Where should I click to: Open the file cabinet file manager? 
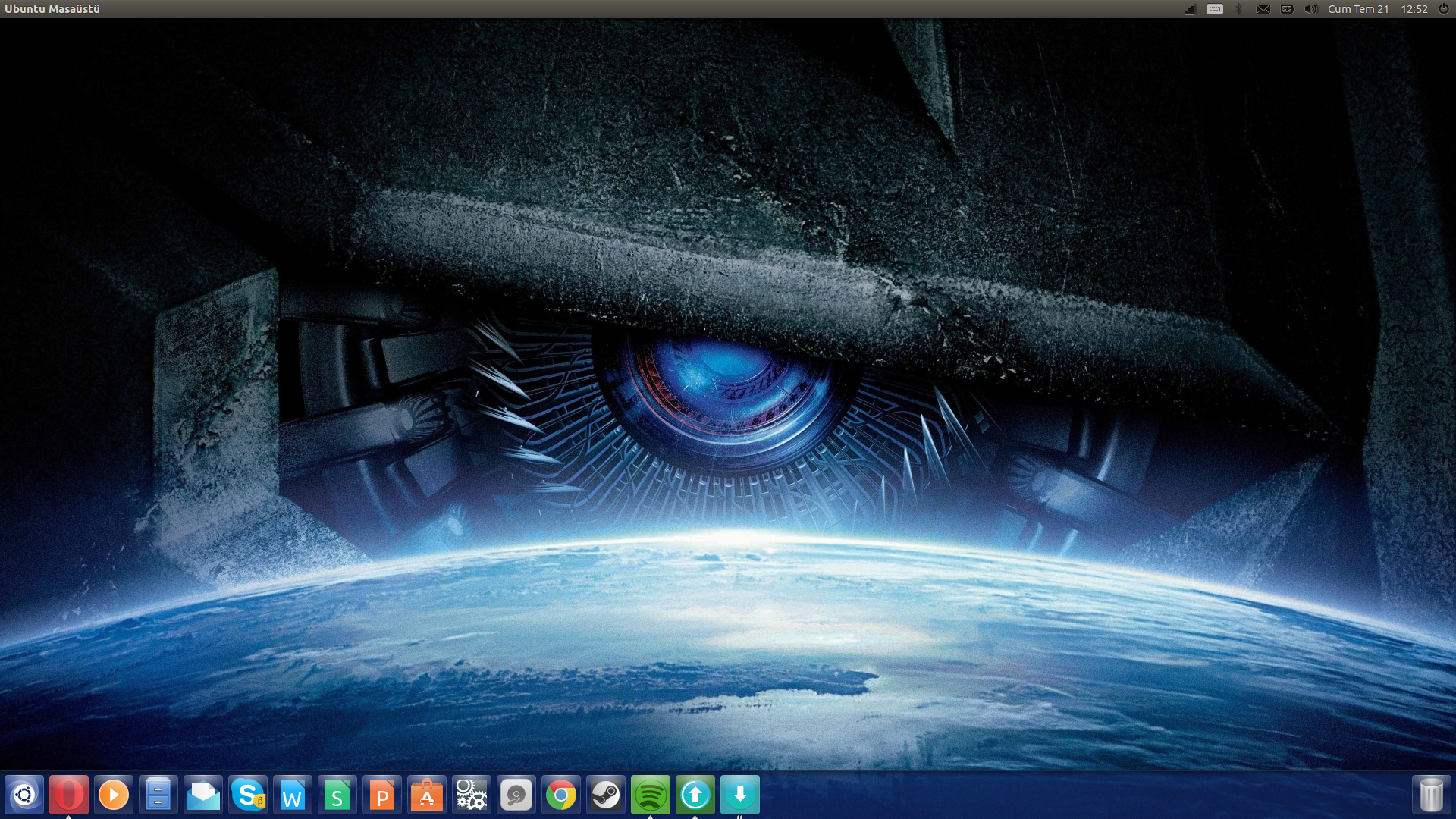pos(158,795)
